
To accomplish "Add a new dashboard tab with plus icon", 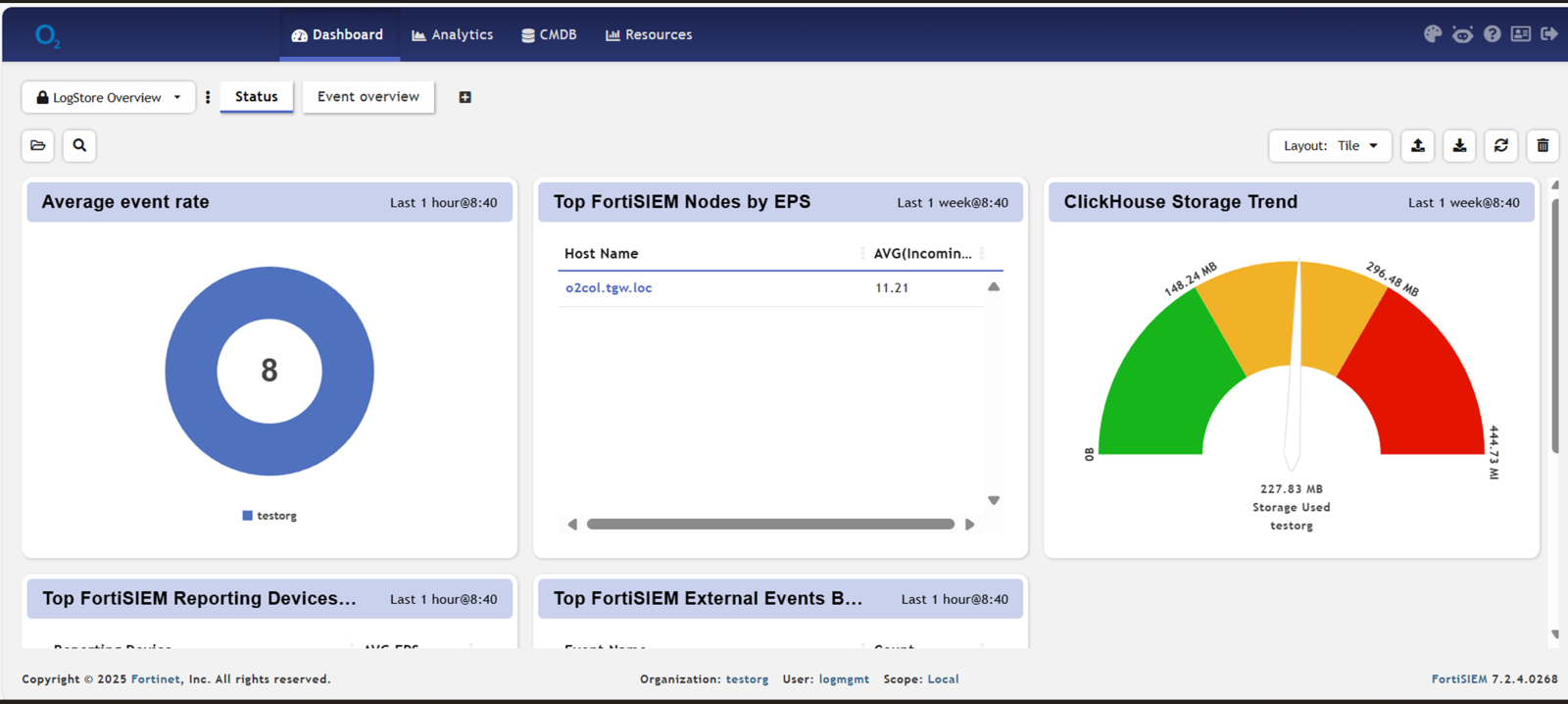I will [x=465, y=97].
